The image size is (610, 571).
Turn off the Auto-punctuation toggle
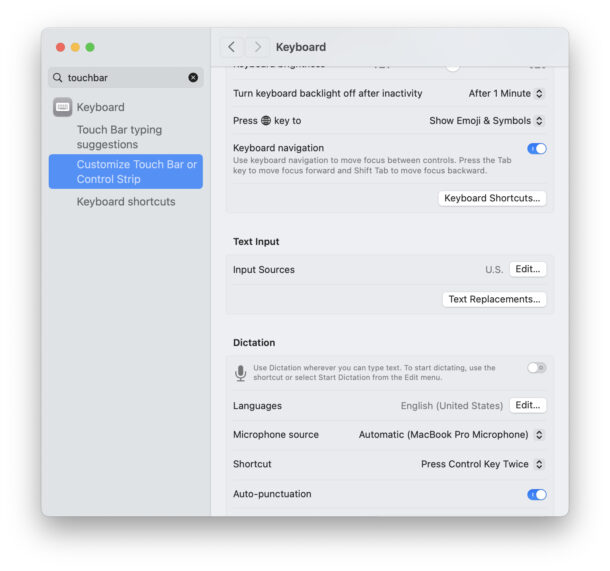(x=537, y=494)
